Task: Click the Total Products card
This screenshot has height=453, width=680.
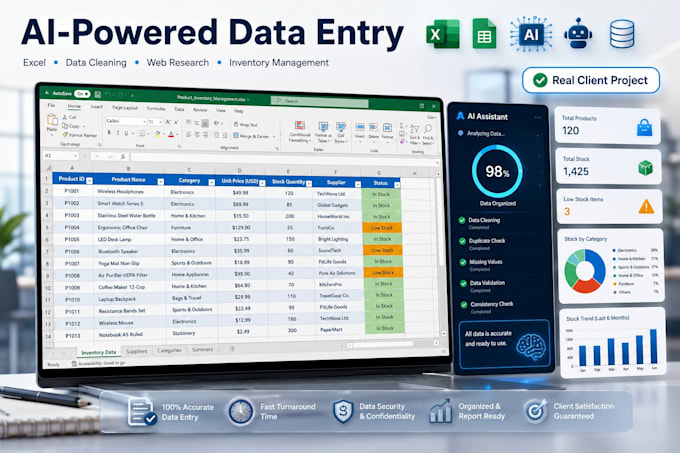Action: (x=607, y=125)
